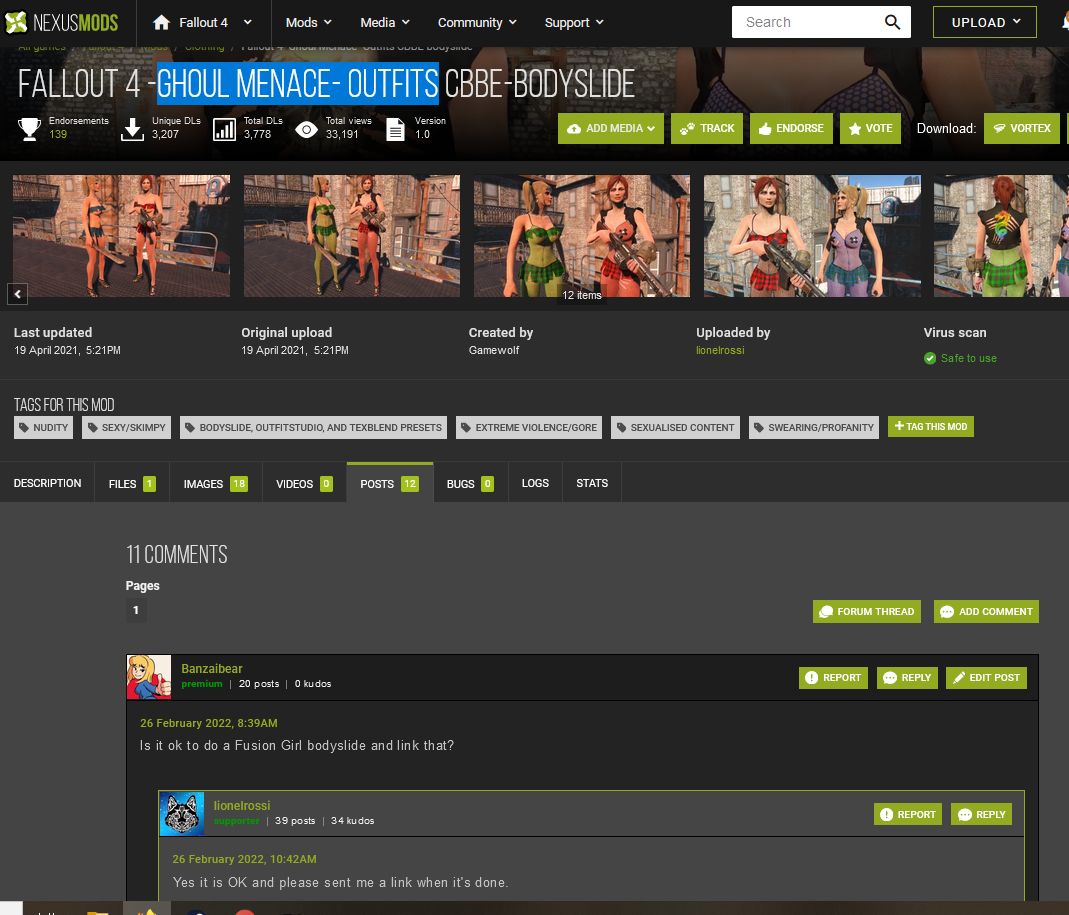Click the '11 COMMENTS' heading text
This screenshot has width=1069, height=915.
pos(177,554)
